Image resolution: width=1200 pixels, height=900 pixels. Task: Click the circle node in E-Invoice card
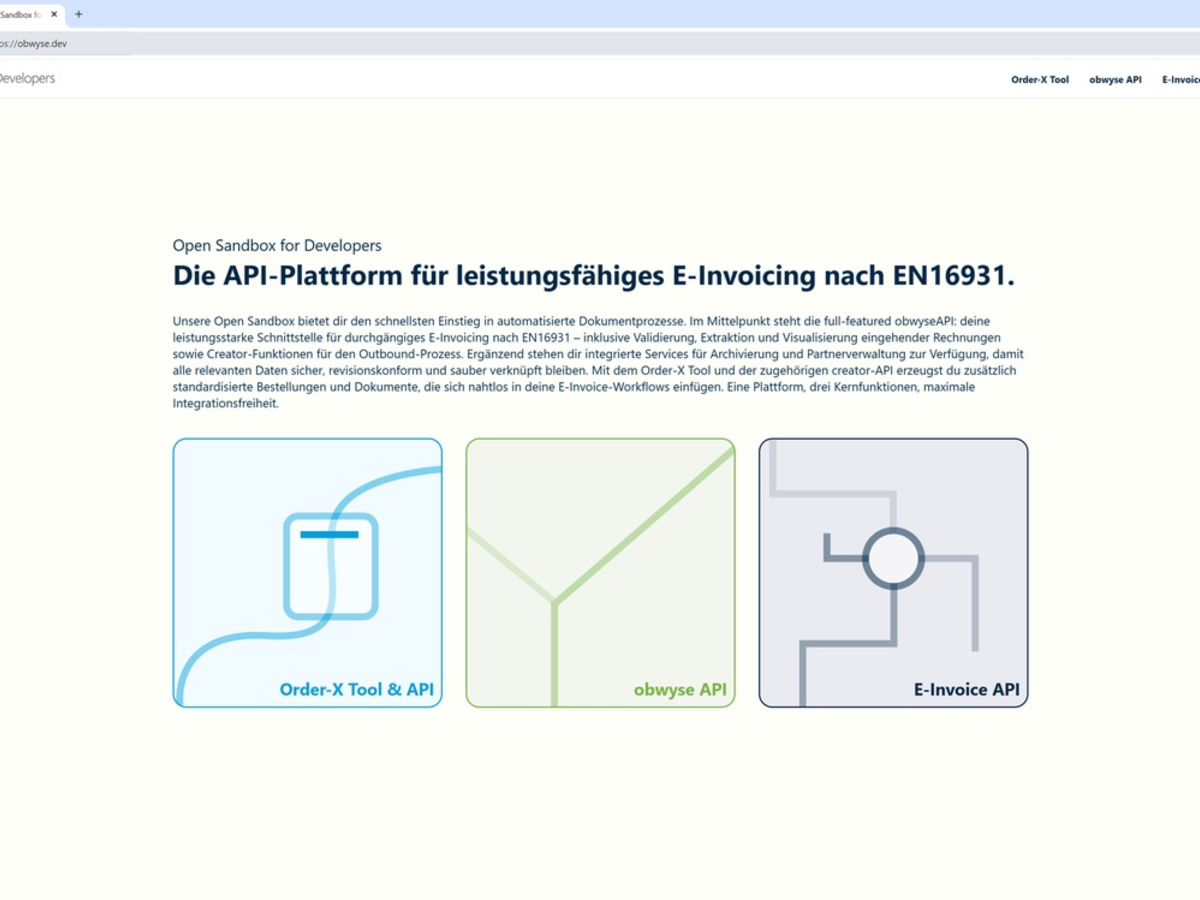(x=893, y=558)
